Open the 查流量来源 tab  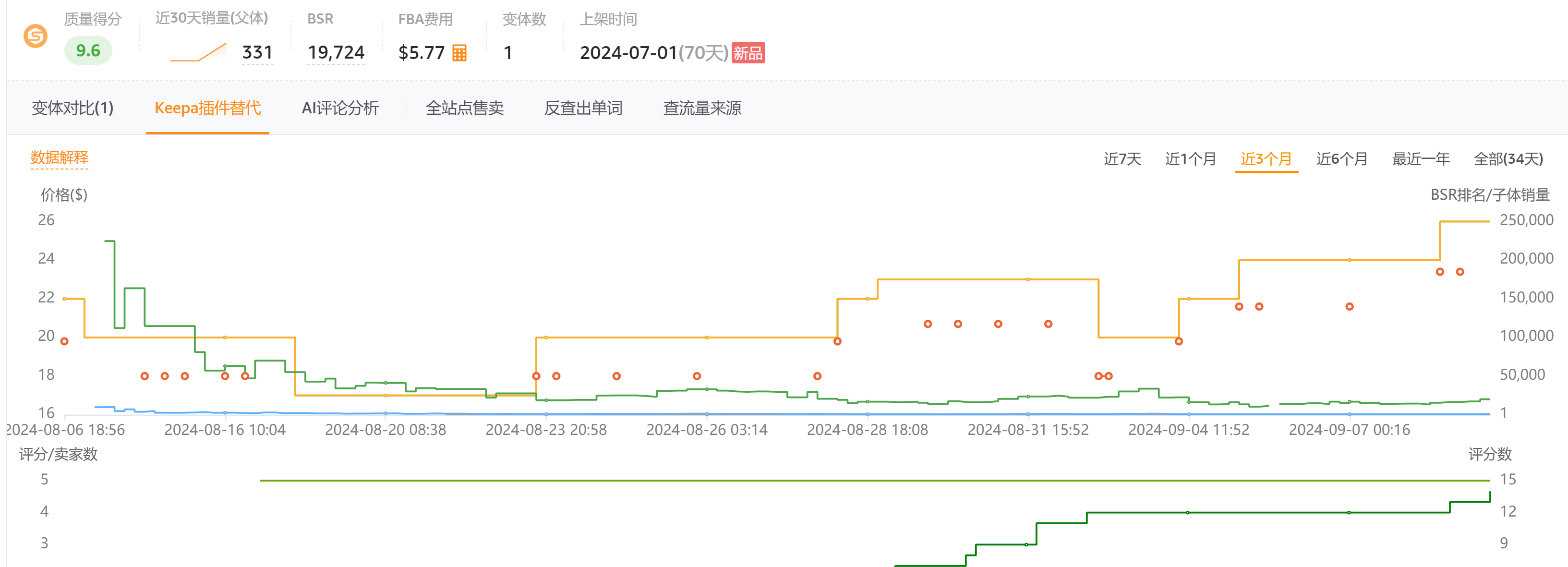[x=702, y=109]
